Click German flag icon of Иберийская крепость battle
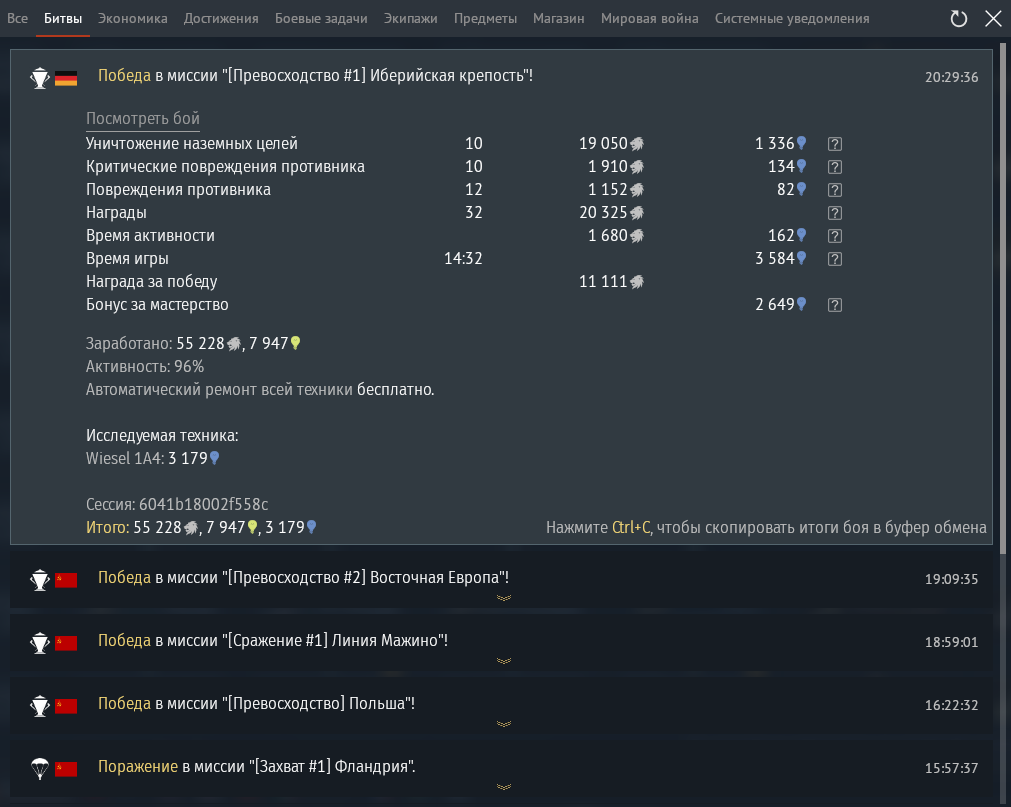The height and width of the screenshot is (807, 1011). tap(66, 78)
